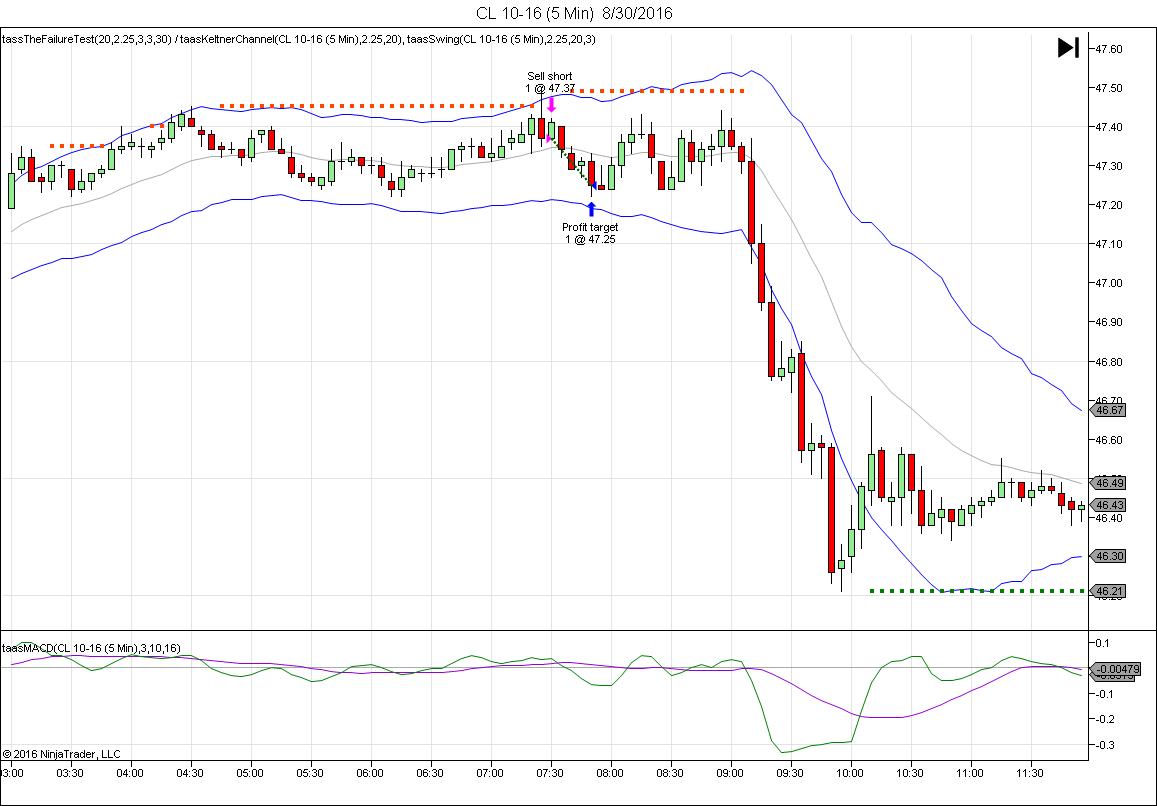Click the 08:30 time axis label

coord(671,773)
